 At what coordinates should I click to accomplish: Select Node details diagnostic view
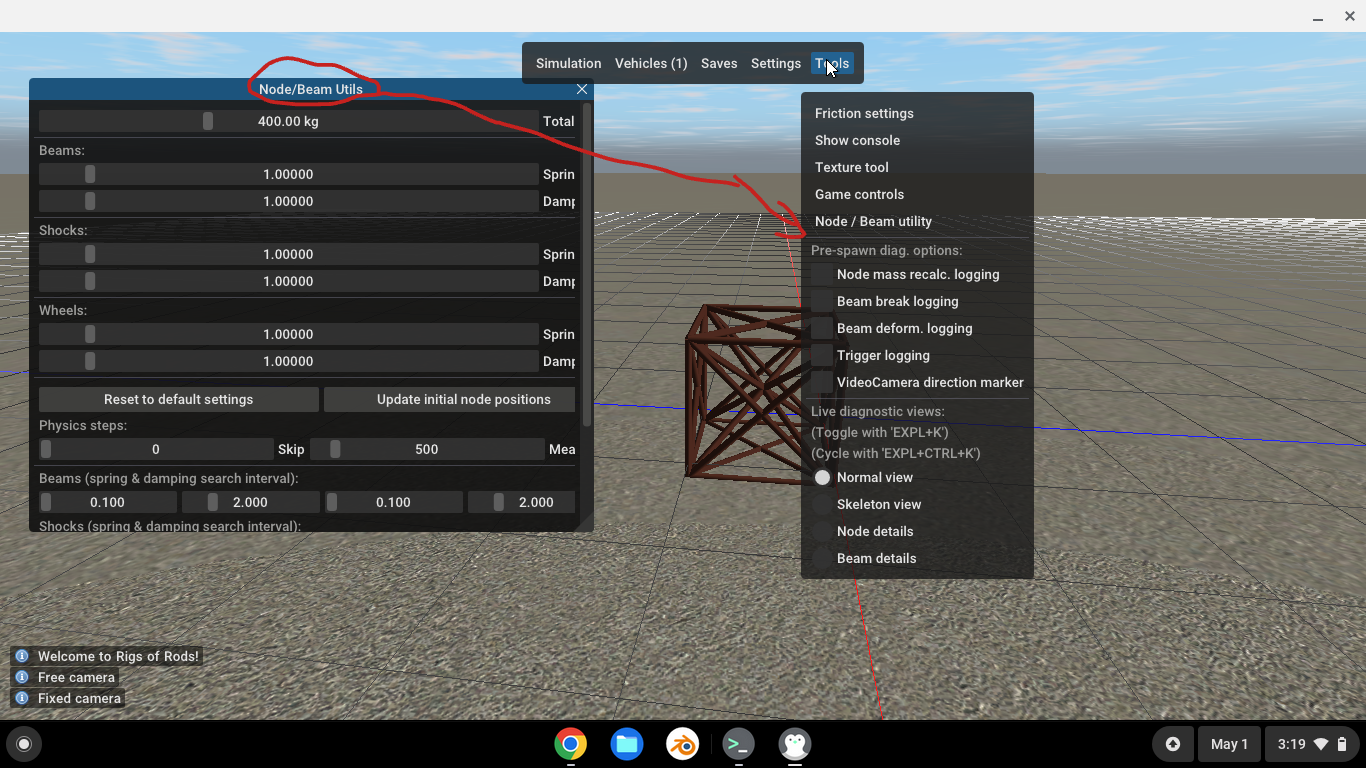pos(822,531)
